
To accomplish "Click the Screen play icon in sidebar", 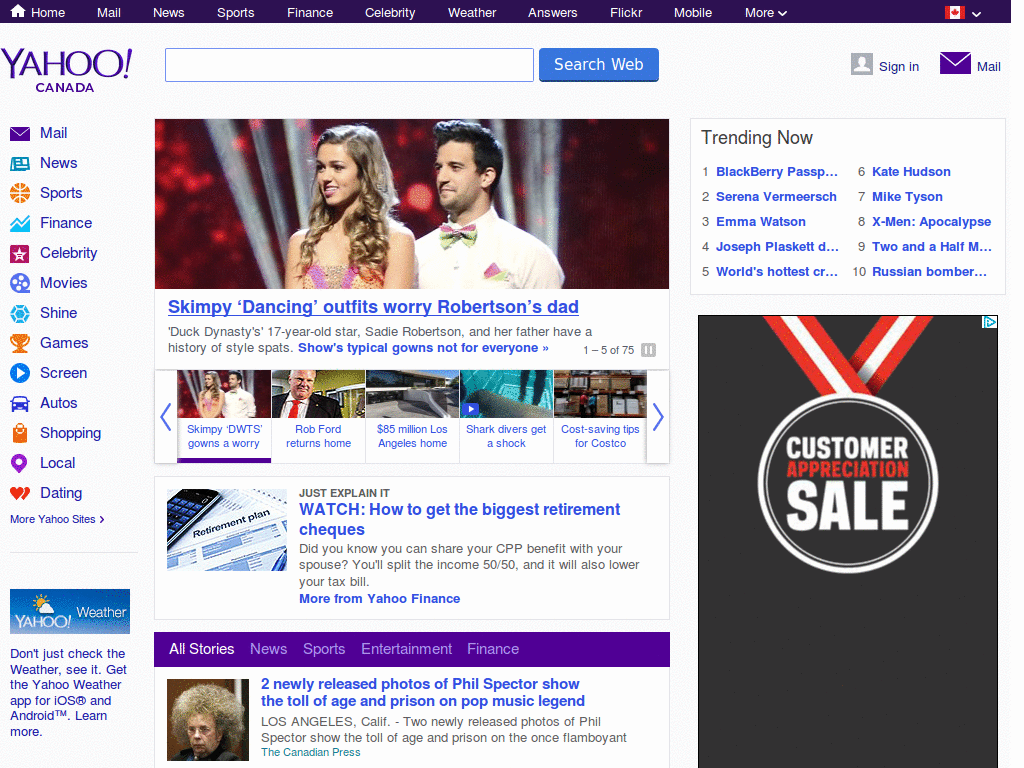I will coord(20,374).
